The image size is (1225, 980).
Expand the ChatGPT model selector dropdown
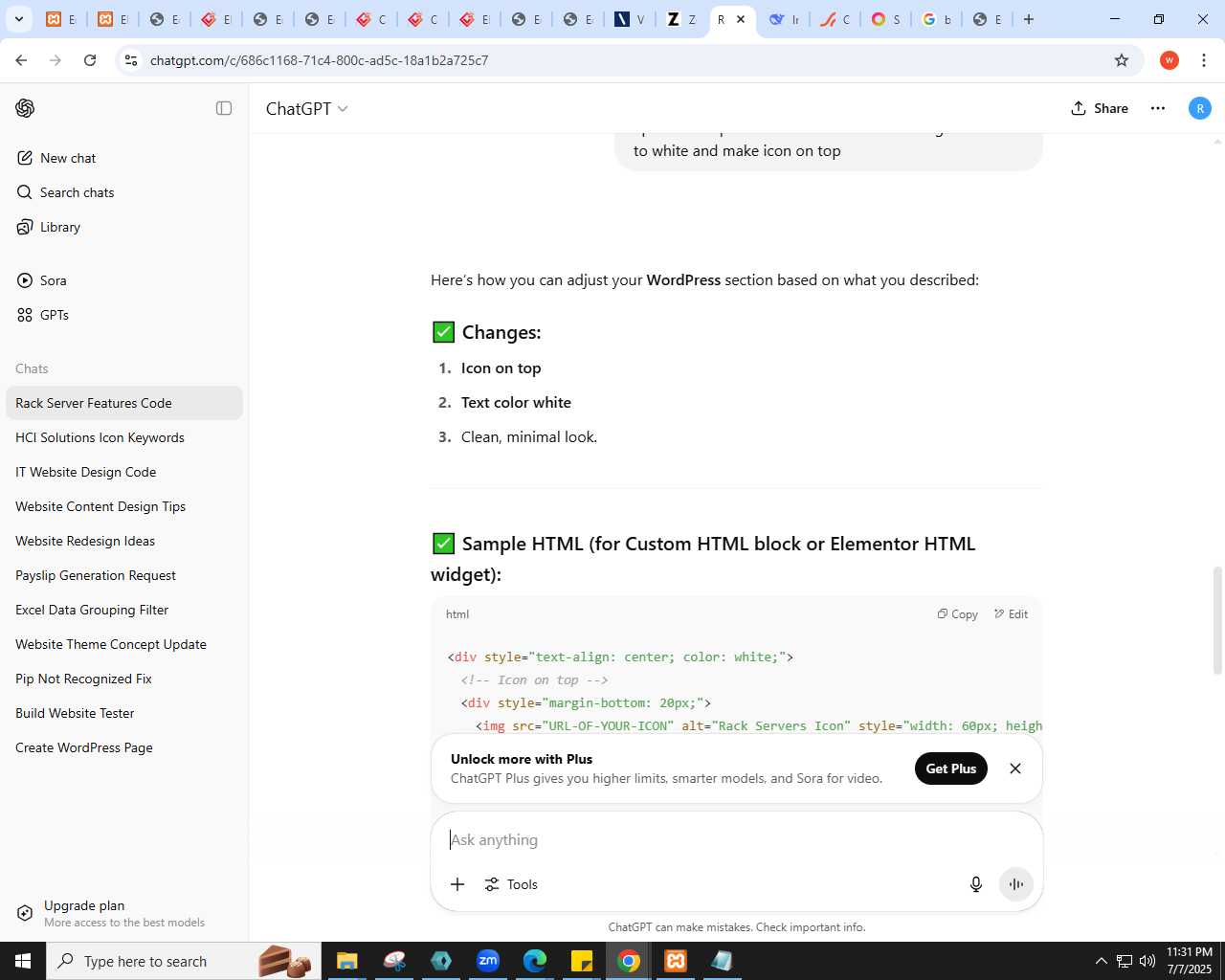point(307,108)
